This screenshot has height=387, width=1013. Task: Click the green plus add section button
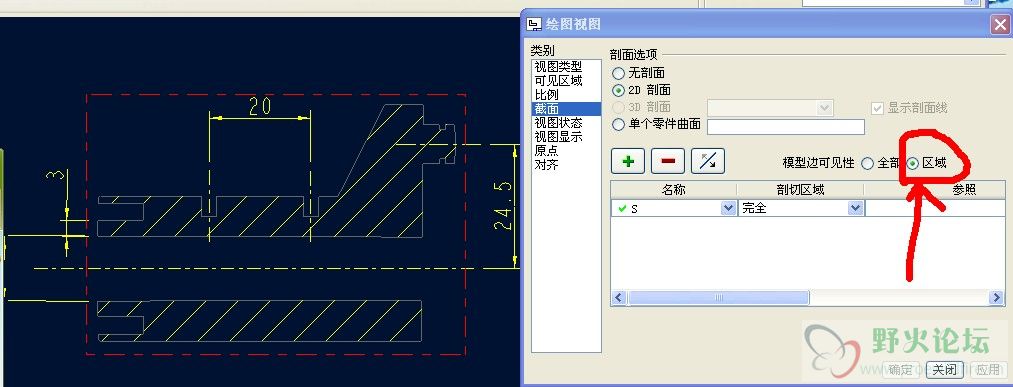point(627,162)
